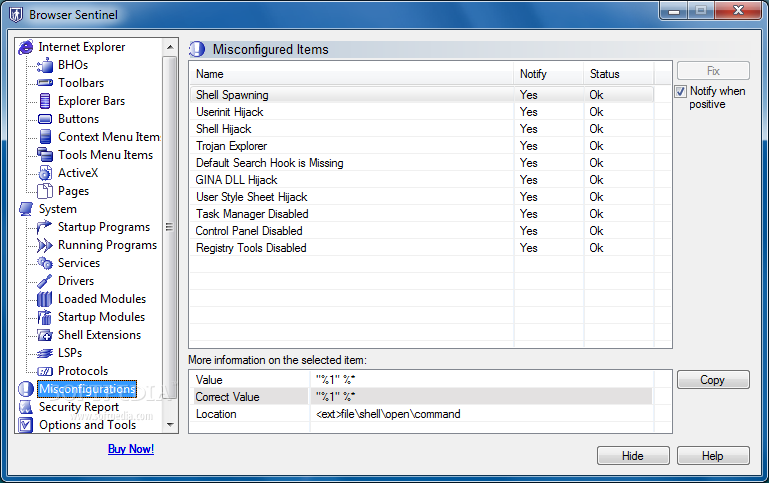Click the Options and Tools icon
This screenshot has width=769, height=483.
(26, 425)
